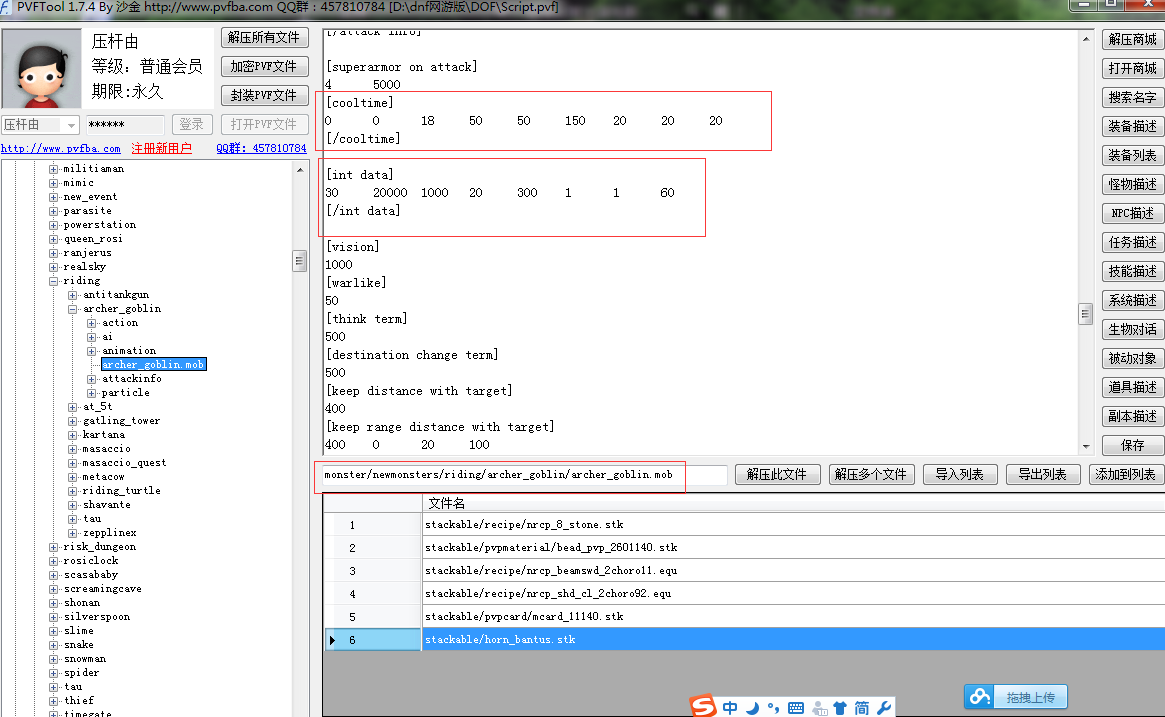This screenshot has width=1165, height=717.
Task: Expand the attackinfo folder under archer_goblin
Action: tap(91, 379)
